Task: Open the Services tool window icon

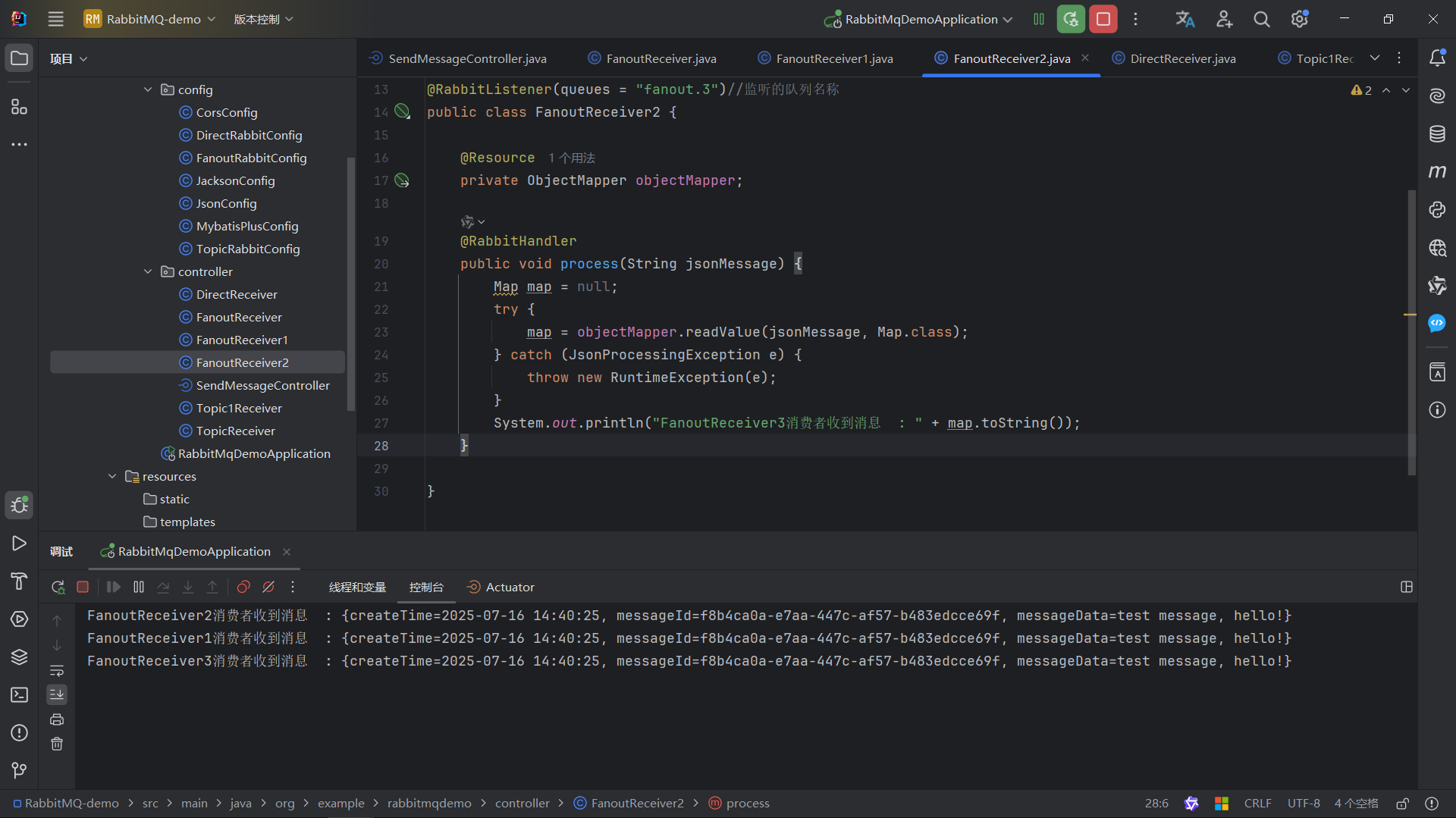Action: click(19, 619)
